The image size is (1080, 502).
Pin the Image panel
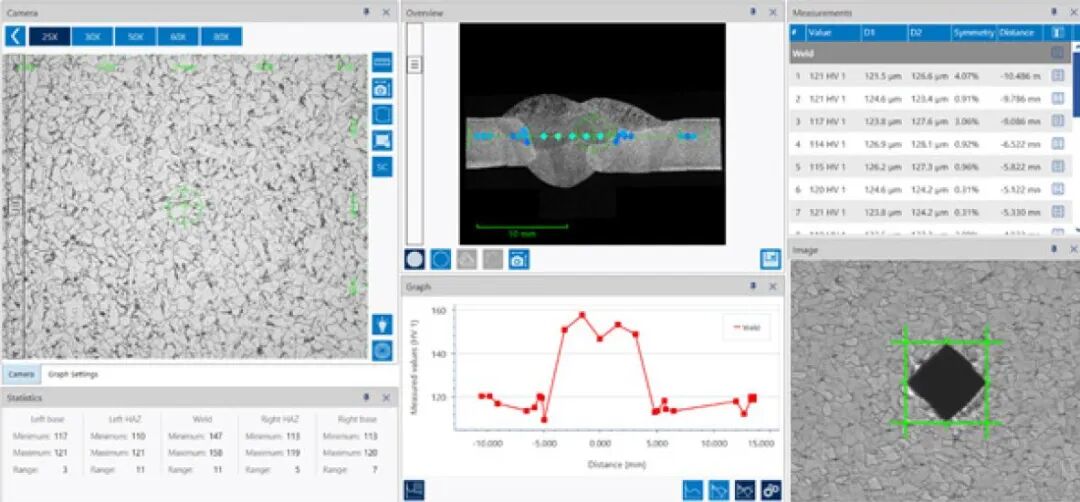pos(1055,249)
